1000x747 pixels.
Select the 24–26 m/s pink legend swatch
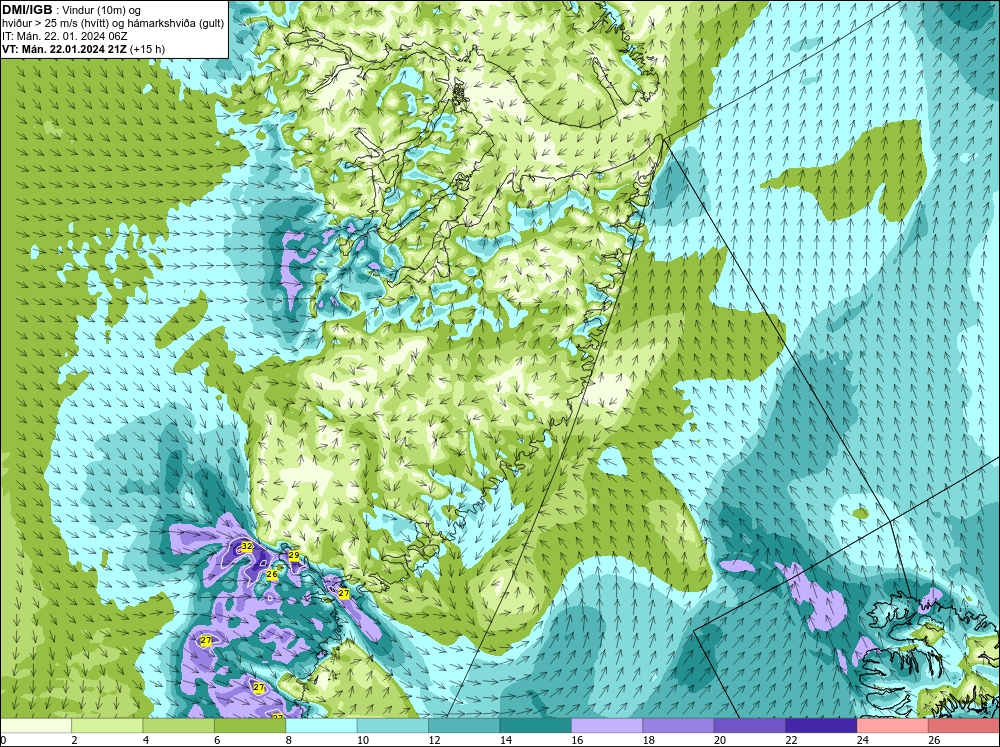(x=893, y=725)
